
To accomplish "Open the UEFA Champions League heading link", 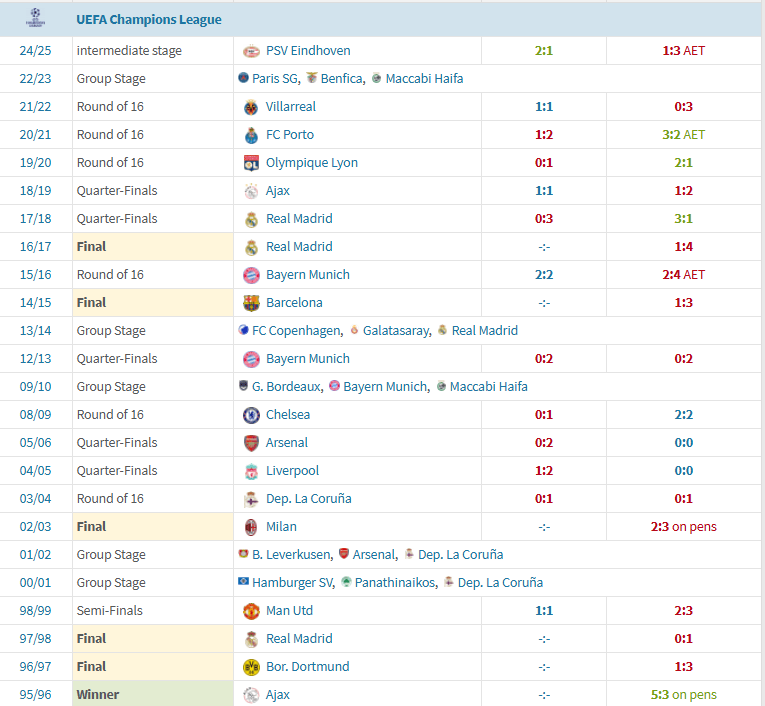I will (x=149, y=20).
